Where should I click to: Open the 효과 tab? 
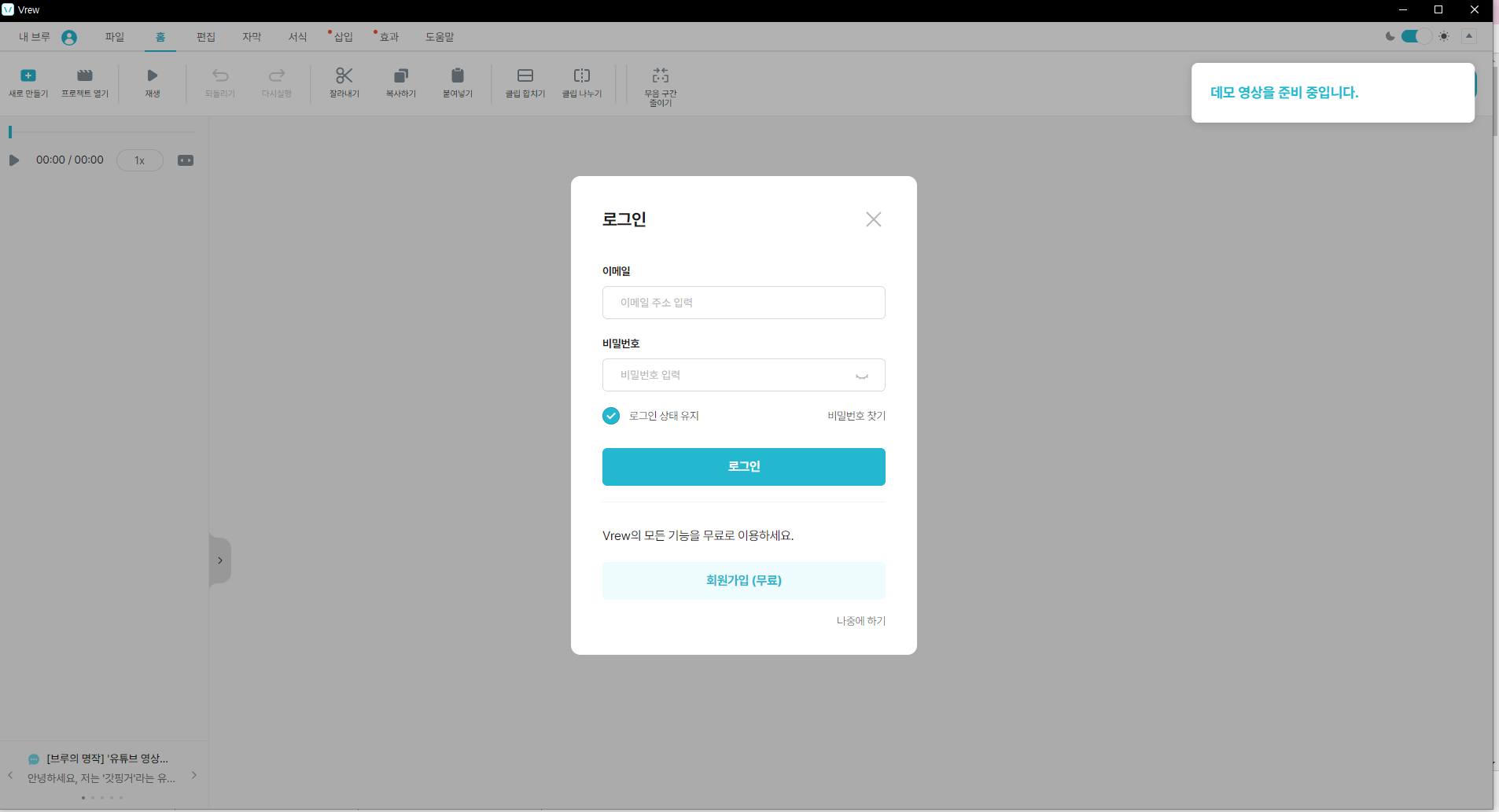coord(389,37)
